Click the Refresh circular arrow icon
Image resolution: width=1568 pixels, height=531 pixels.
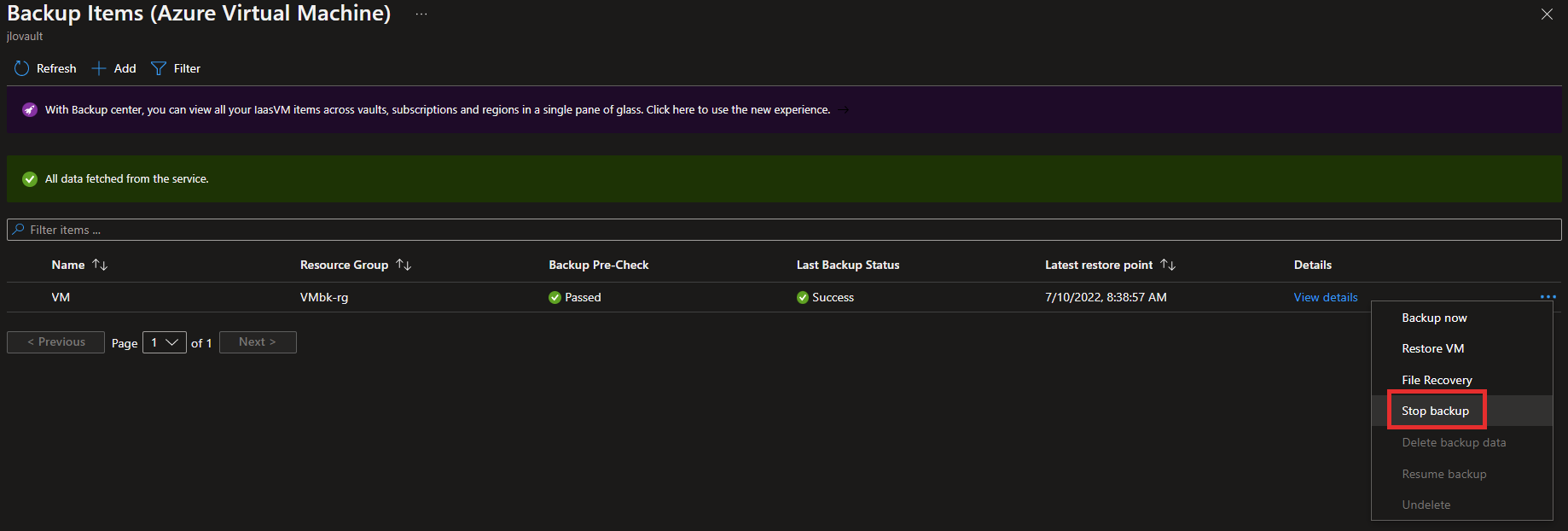click(x=21, y=68)
